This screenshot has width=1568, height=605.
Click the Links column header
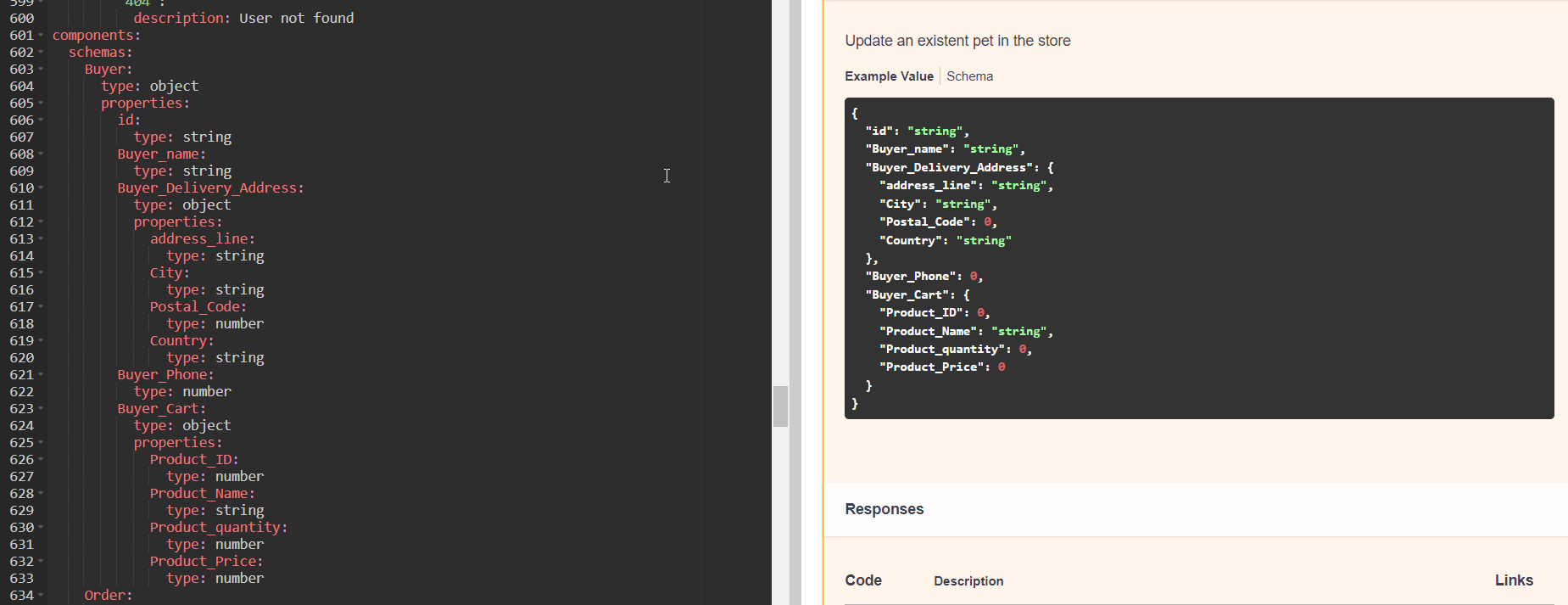click(1514, 580)
